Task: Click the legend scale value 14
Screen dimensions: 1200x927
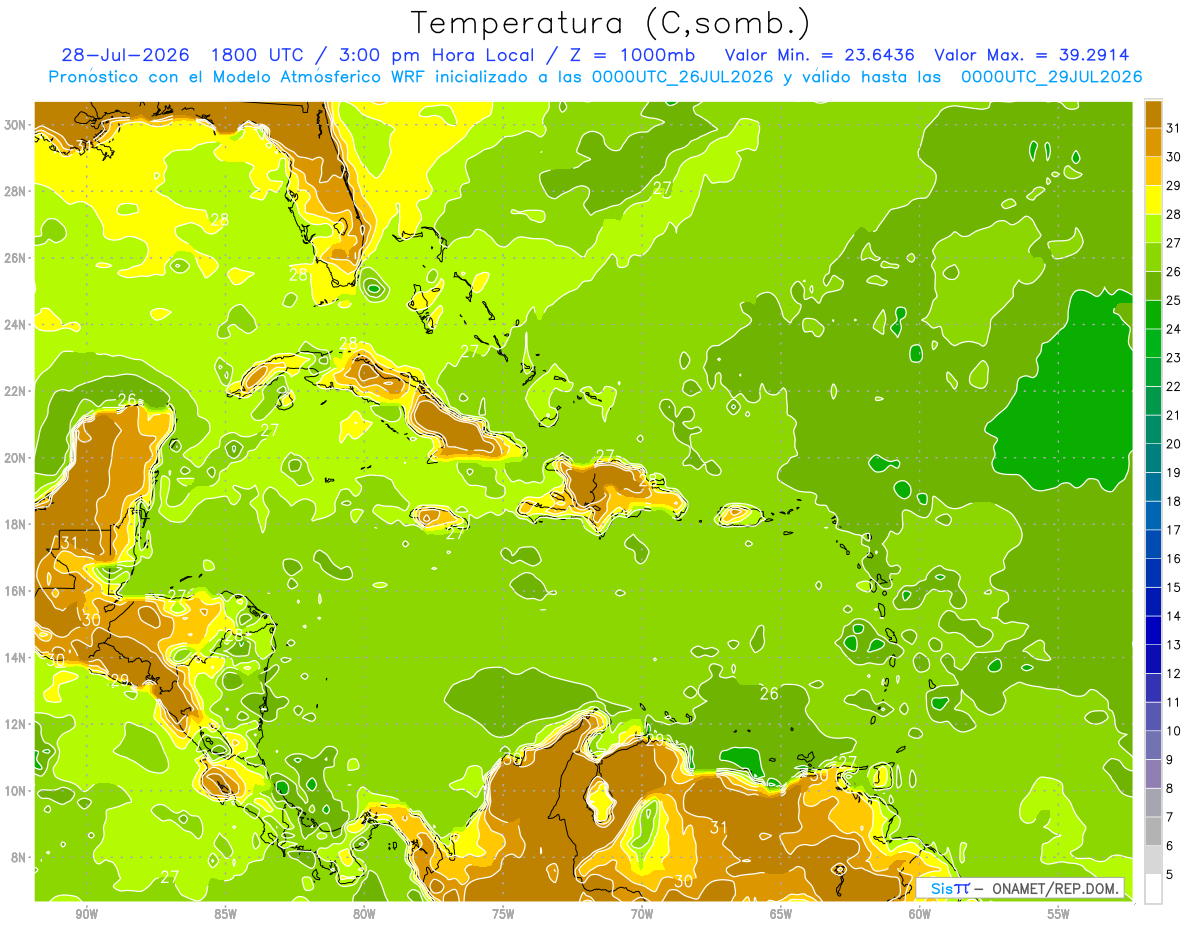Action: tap(1174, 616)
